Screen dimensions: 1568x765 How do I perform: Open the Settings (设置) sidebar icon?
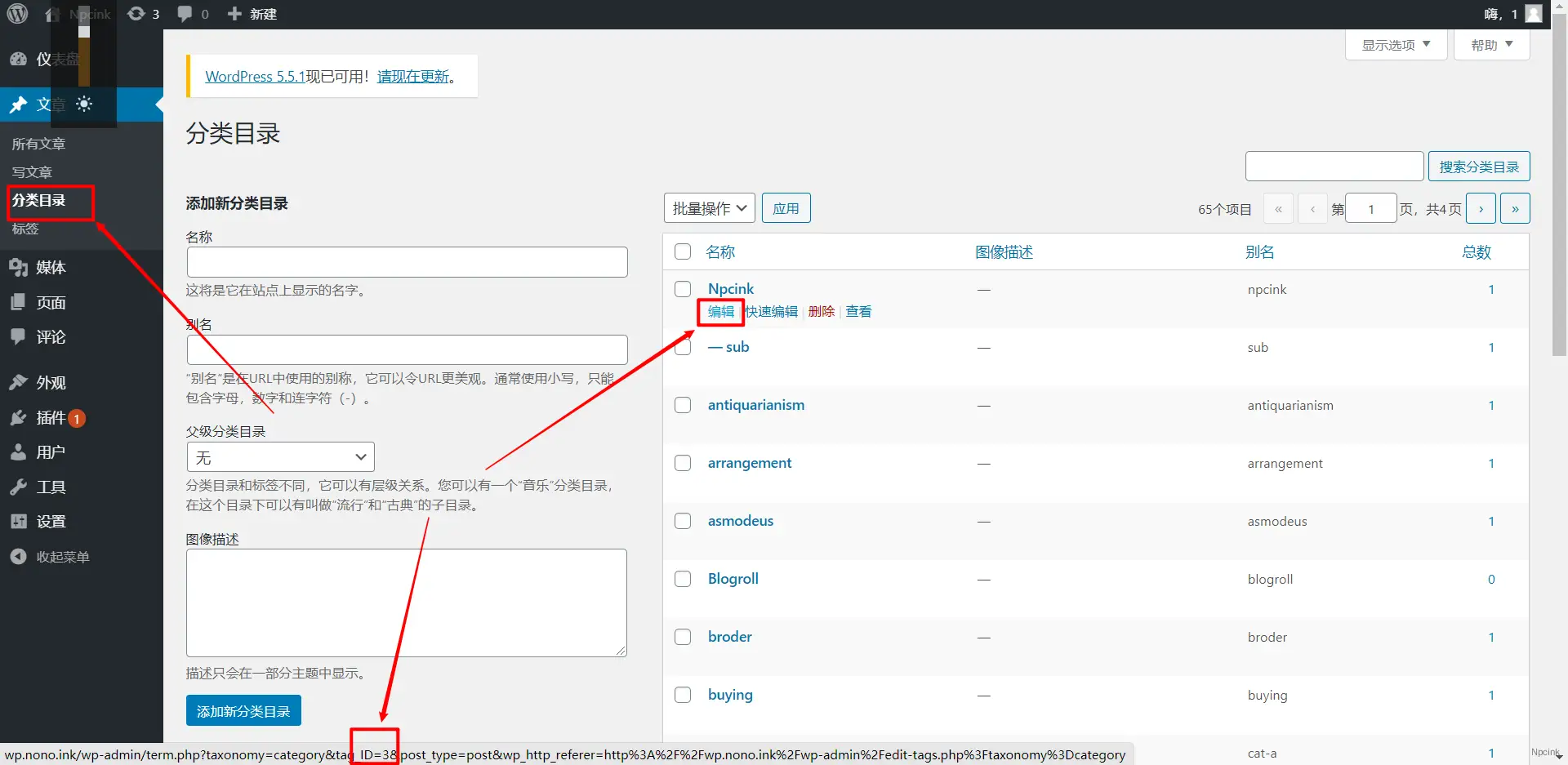(18, 521)
